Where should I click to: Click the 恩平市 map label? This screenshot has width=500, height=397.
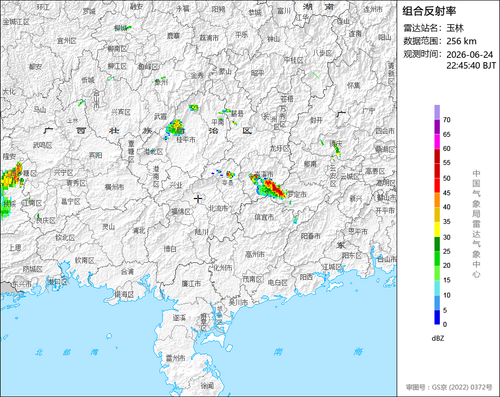click(358, 231)
